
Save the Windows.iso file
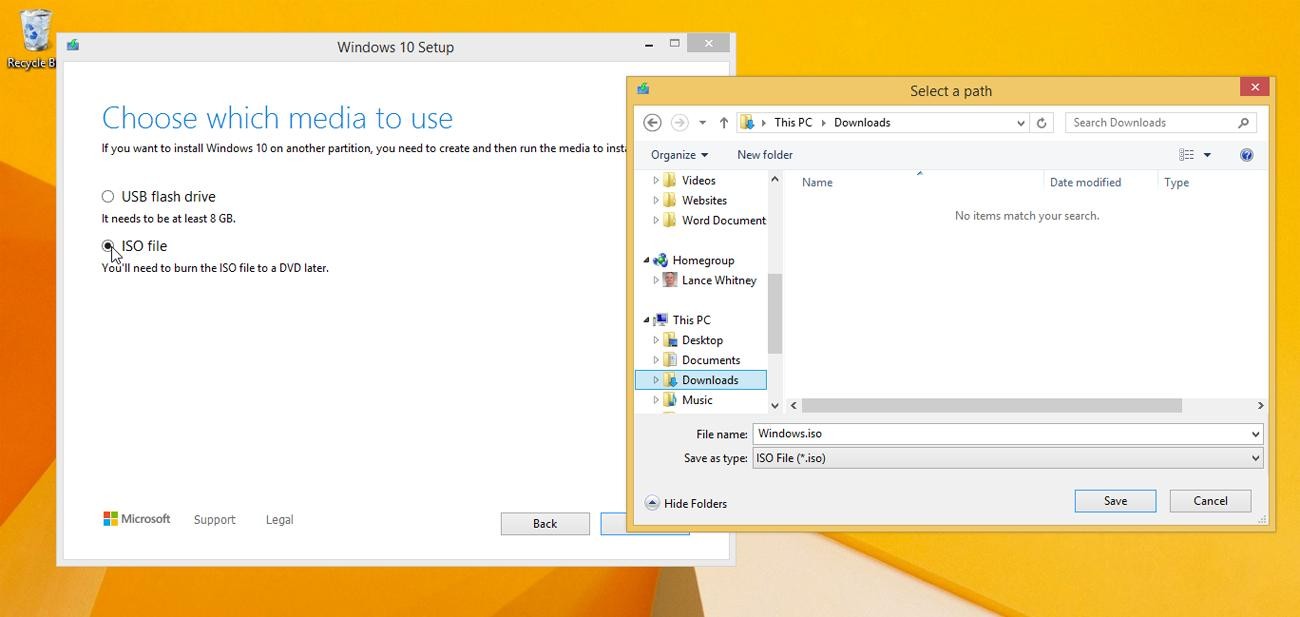tap(1115, 501)
